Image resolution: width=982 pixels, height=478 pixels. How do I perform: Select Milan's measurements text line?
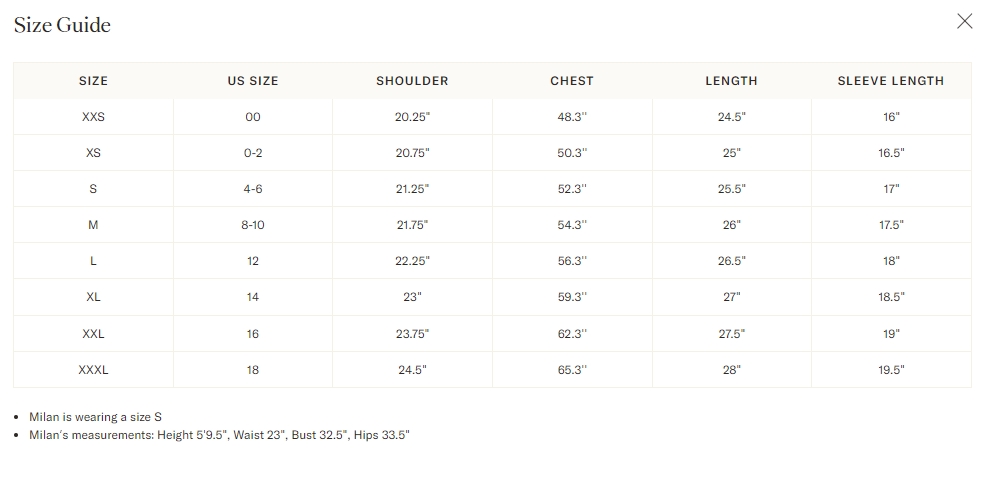[x=219, y=435]
